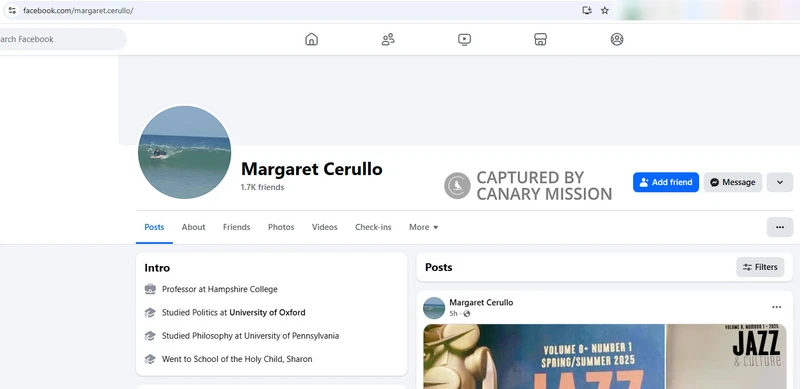Viewport: 800px width, 389px height.
Task: Click the Add friend button
Action: click(x=666, y=182)
